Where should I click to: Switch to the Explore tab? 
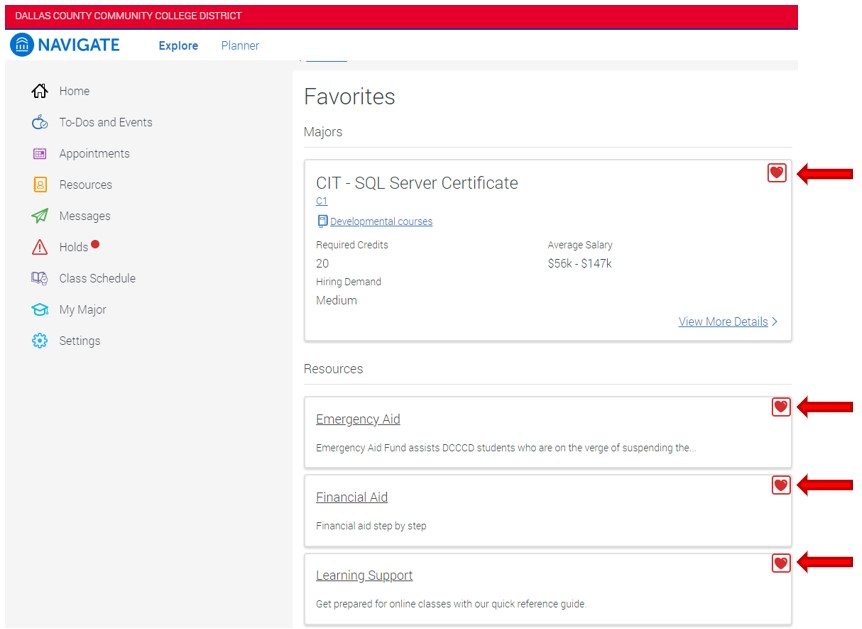coord(178,45)
